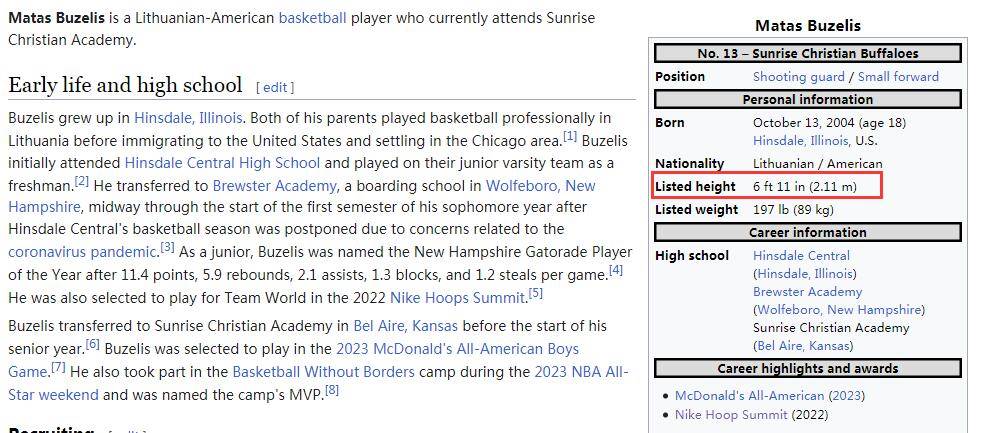Open the Nike Hoops Summit link in article

click(457, 297)
